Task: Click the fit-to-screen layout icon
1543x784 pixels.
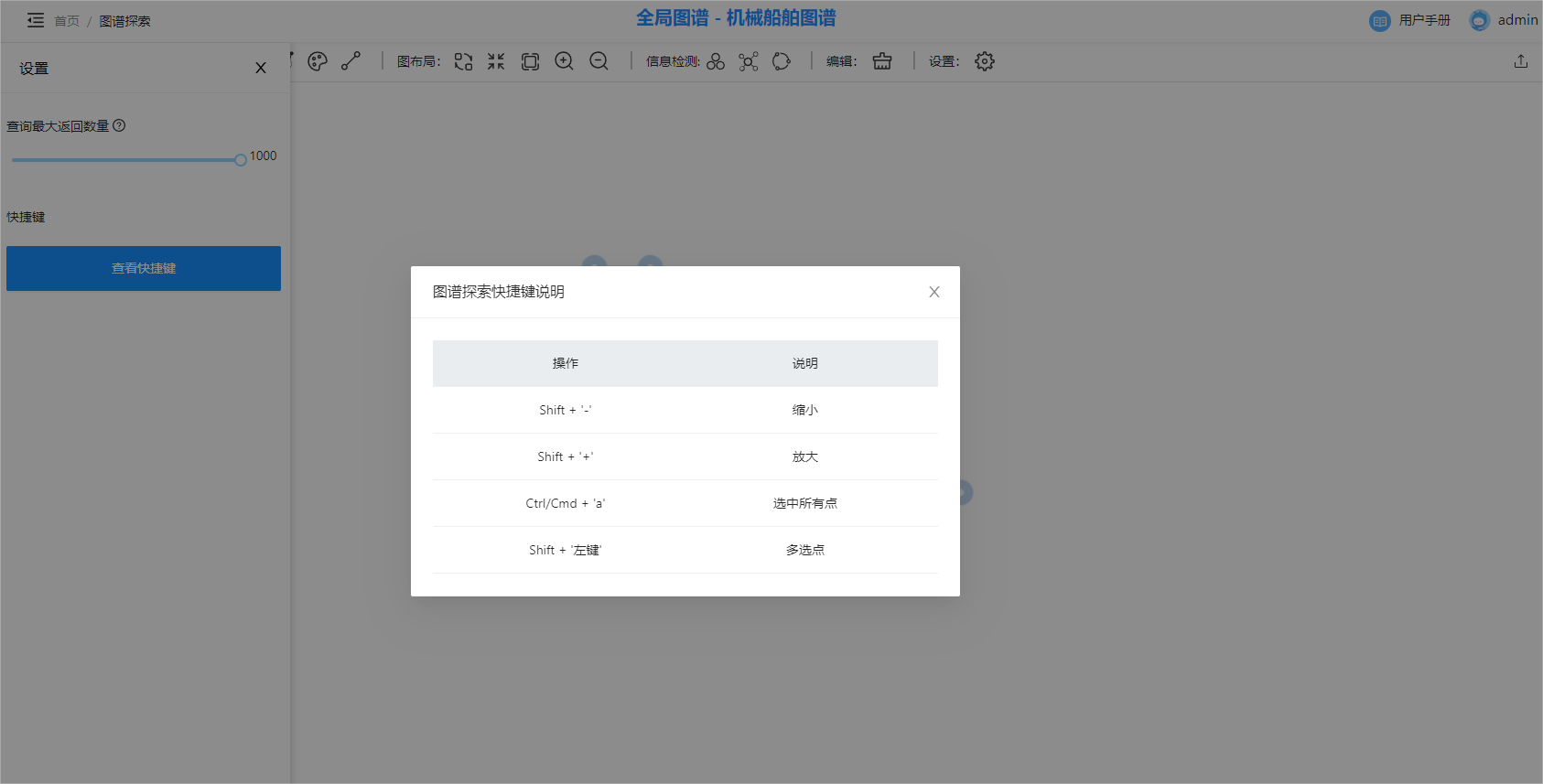Action: (530, 61)
